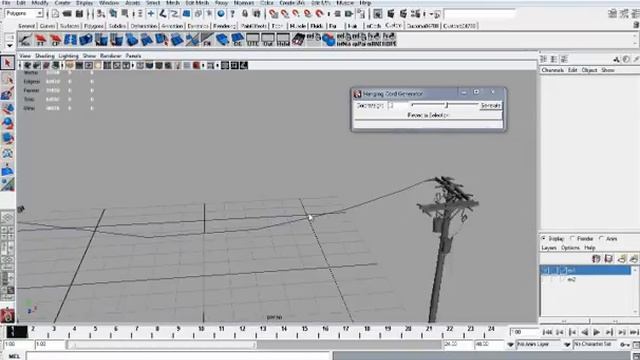Select the Display radio button in layer editor
Viewport: 640px width, 360px height.
coord(544,238)
